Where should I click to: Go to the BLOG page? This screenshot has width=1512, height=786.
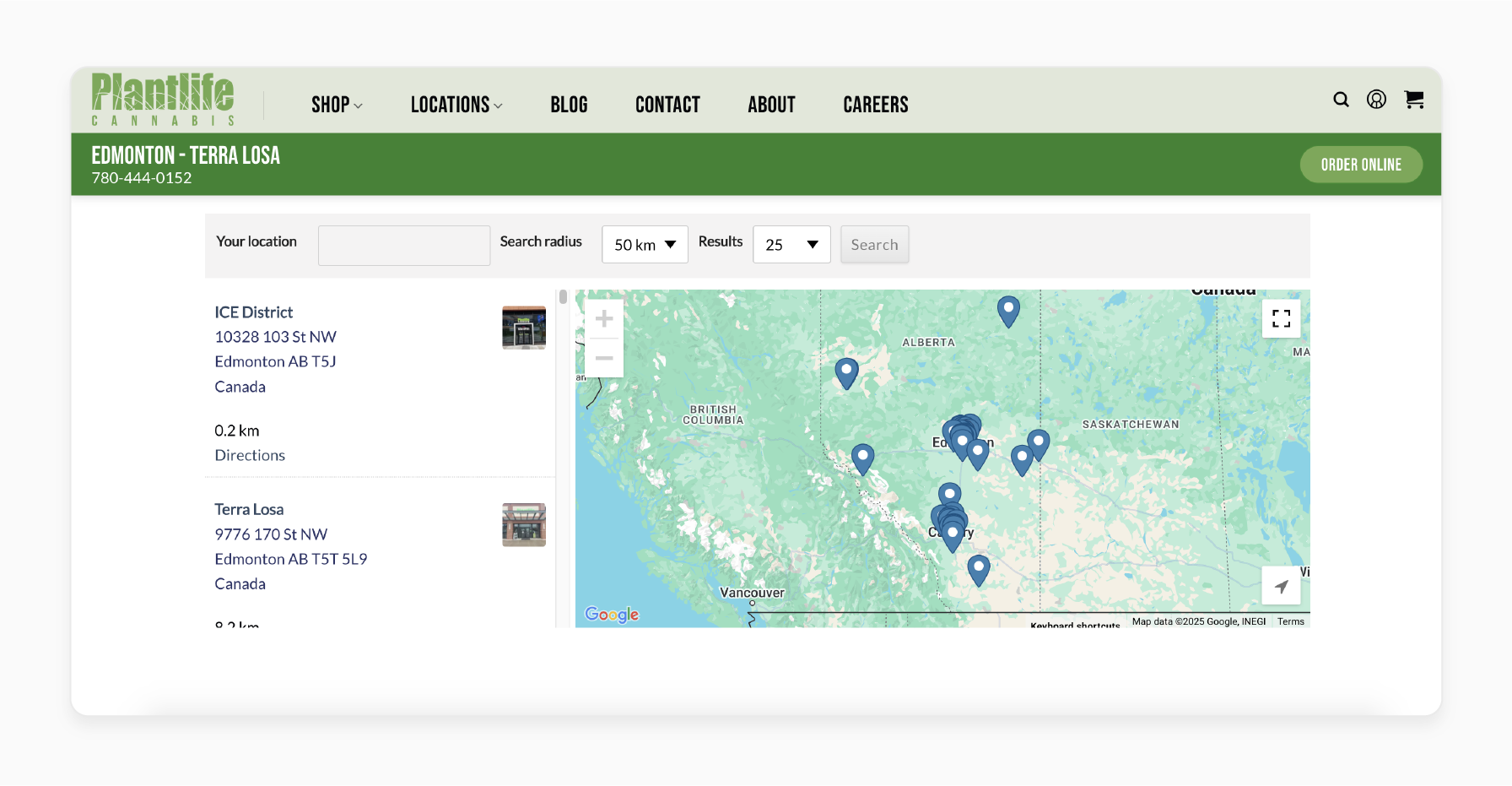click(569, 105)
